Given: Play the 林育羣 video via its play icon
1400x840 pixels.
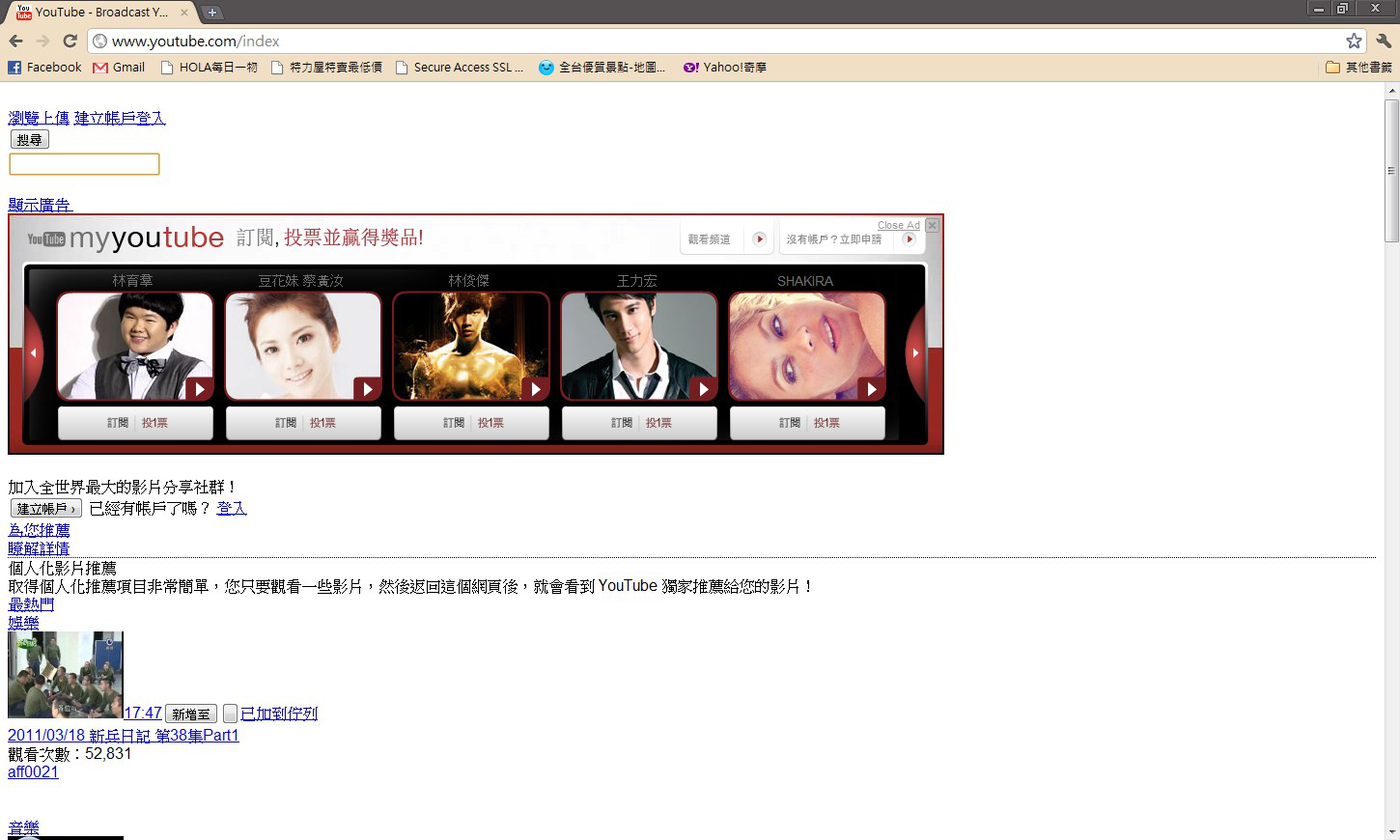Looking at the screenshot, I should (x=199, y=389).
